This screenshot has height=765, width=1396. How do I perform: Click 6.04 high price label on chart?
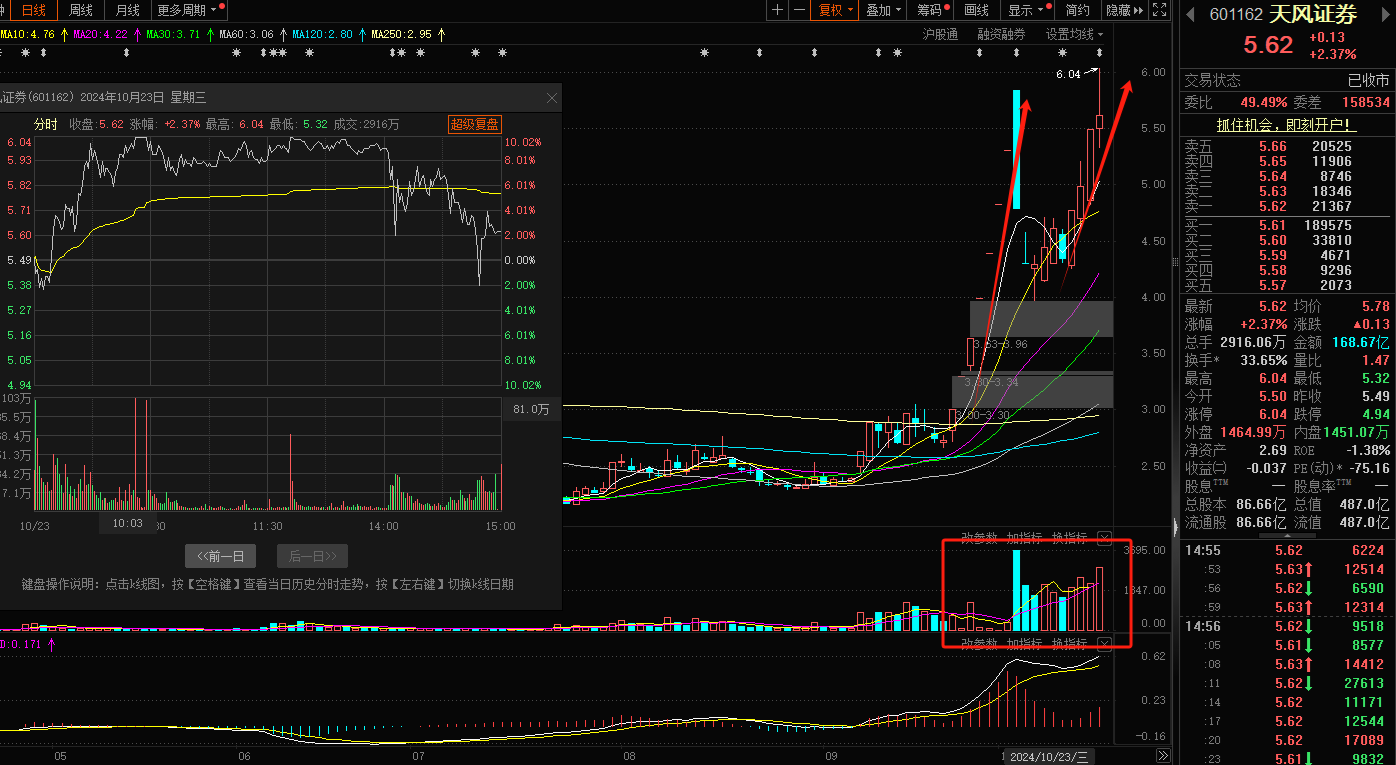1068,74
